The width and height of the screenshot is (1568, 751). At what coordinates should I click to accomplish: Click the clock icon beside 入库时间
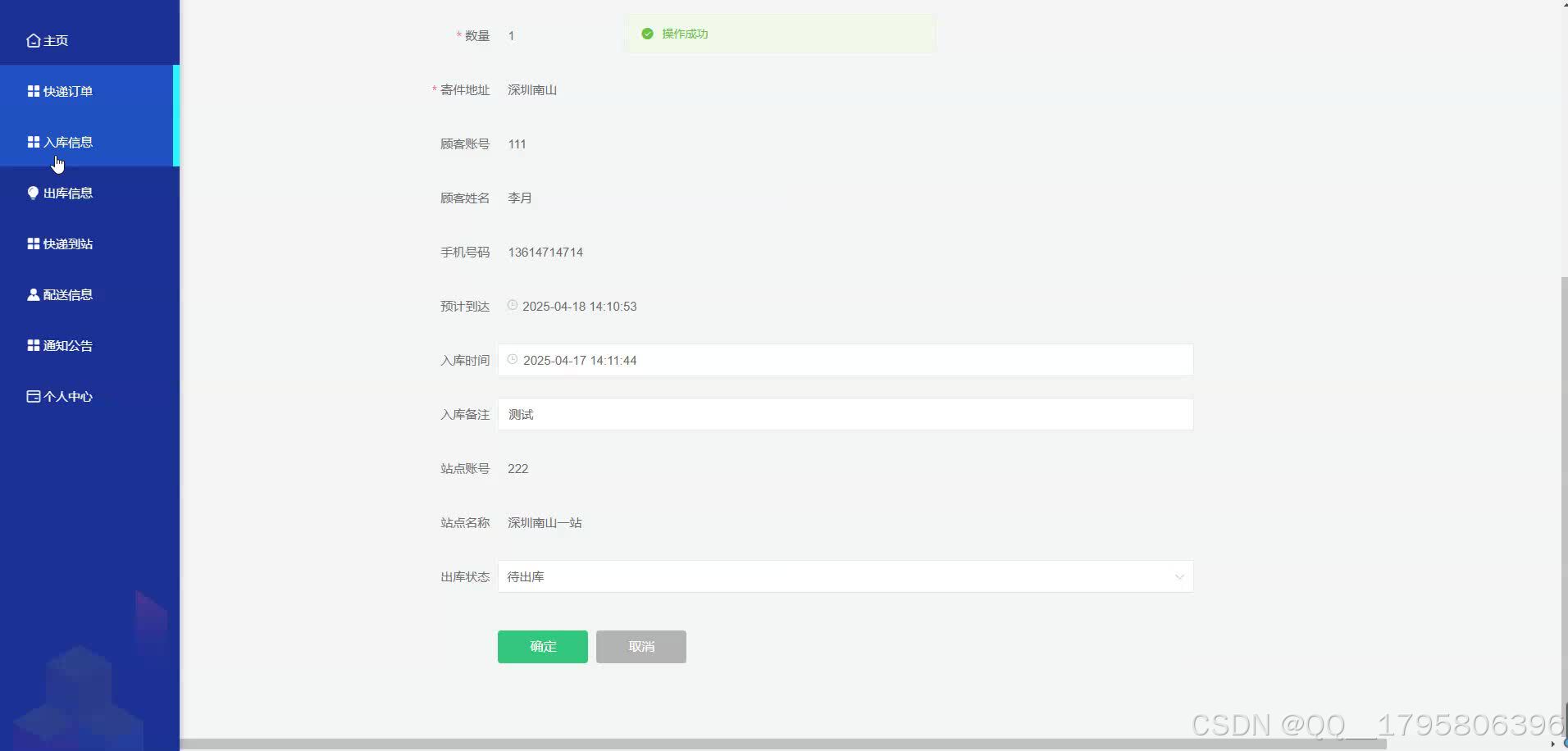point(512,359)
